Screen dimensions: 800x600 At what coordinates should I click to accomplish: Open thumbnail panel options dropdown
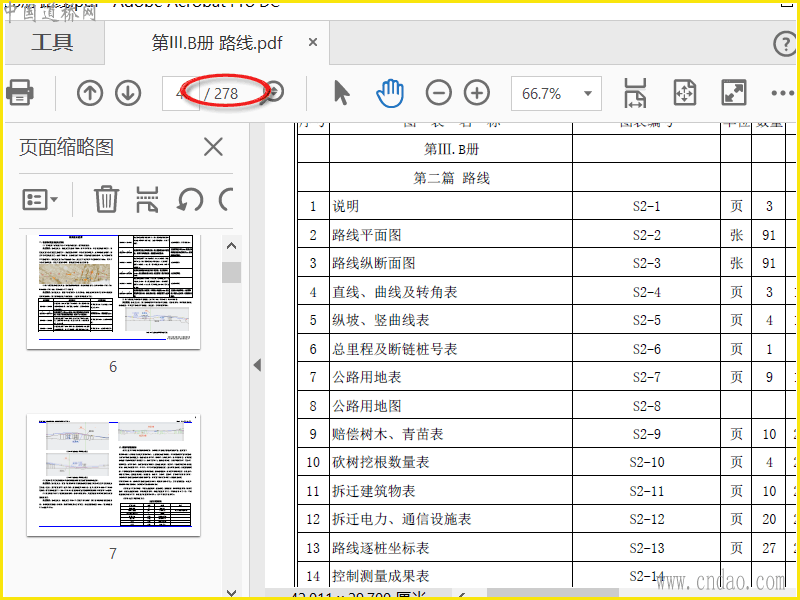(x=40, y=199)
